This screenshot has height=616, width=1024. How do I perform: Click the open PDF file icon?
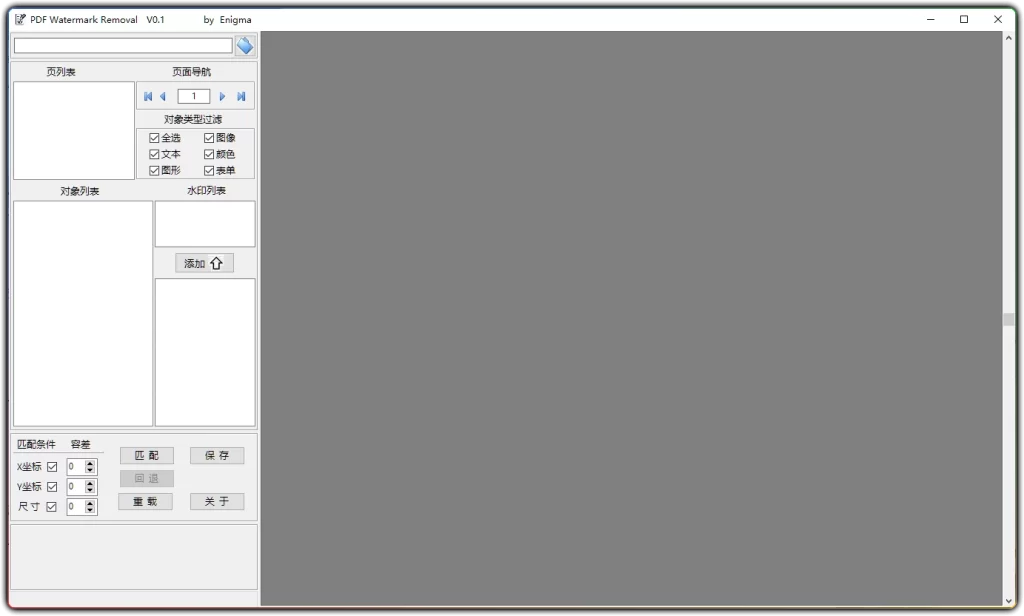(244, 45)
